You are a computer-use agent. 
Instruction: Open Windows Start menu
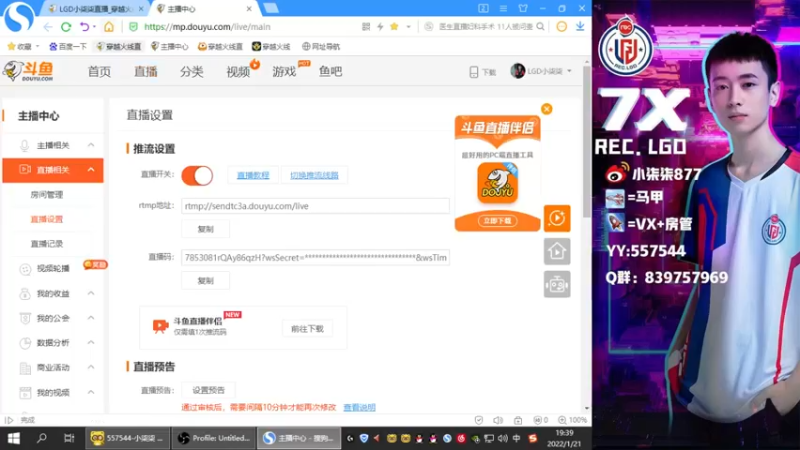pos(14,438)
